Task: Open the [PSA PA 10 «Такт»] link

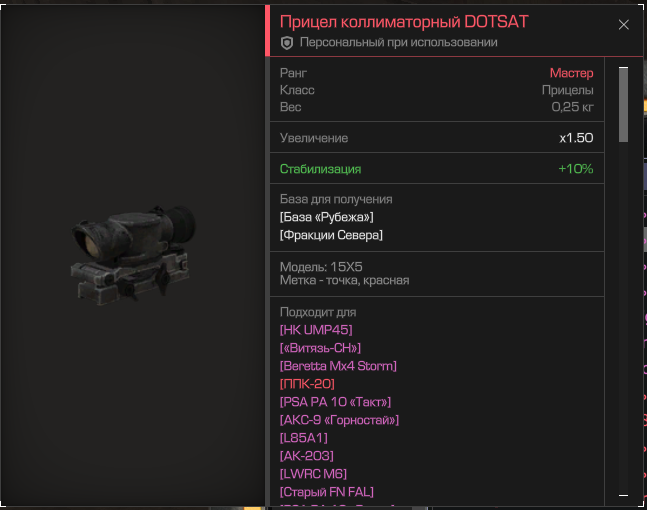Action: click(335, 402)
